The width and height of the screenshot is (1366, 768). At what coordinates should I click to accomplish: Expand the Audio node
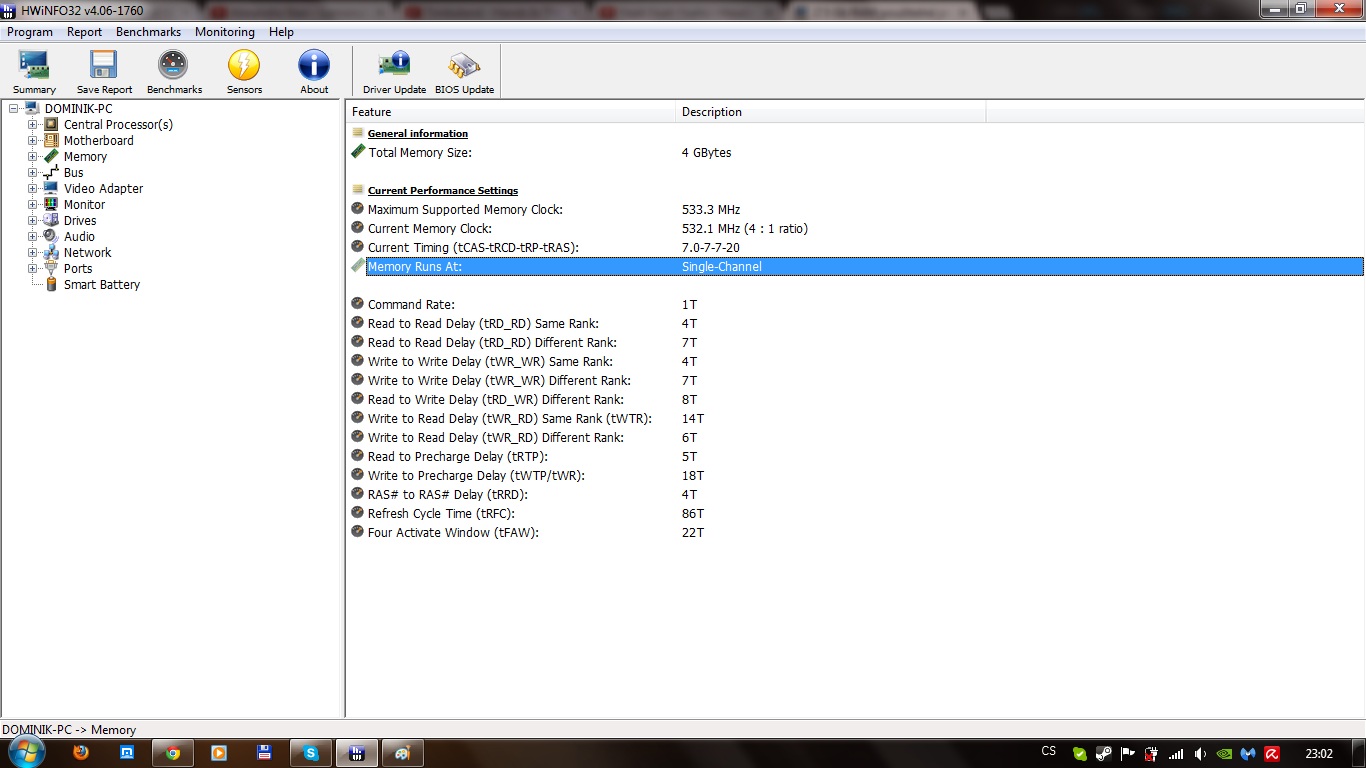tap(33, 236)
